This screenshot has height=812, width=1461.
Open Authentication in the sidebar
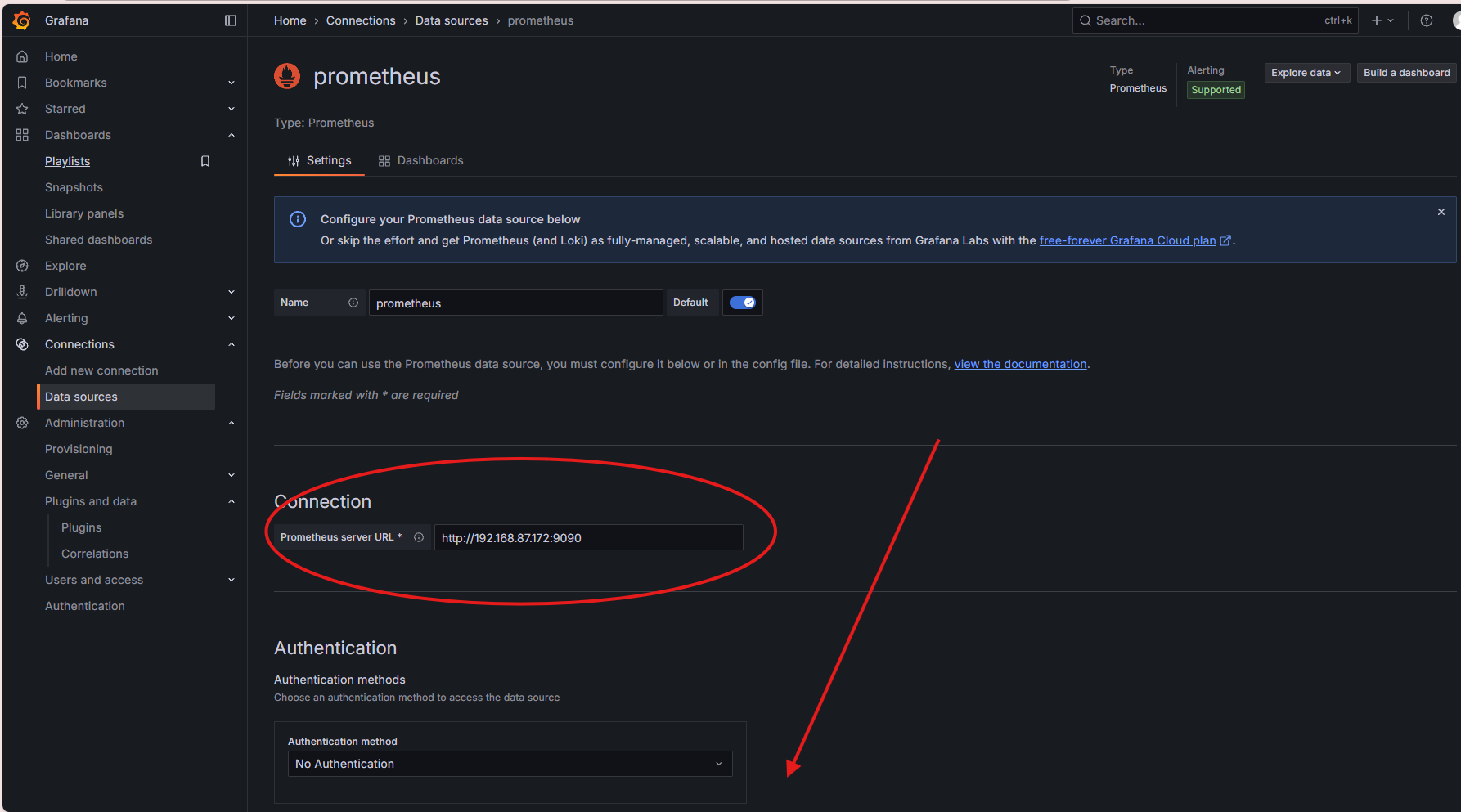pos(85,606)
